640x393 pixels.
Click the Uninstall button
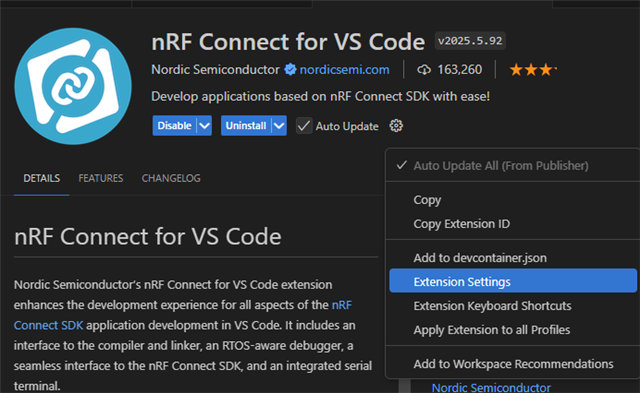point(246,126)
